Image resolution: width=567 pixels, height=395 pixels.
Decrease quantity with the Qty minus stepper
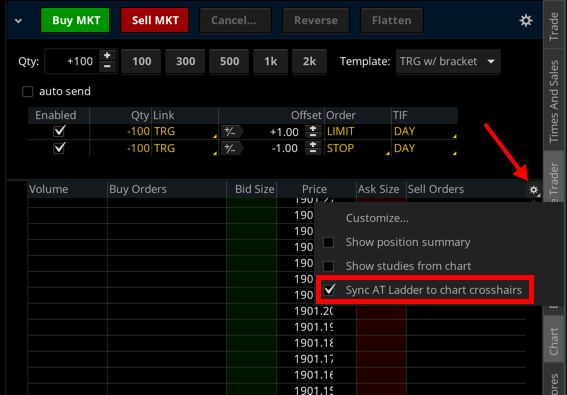tap(107, 67)
